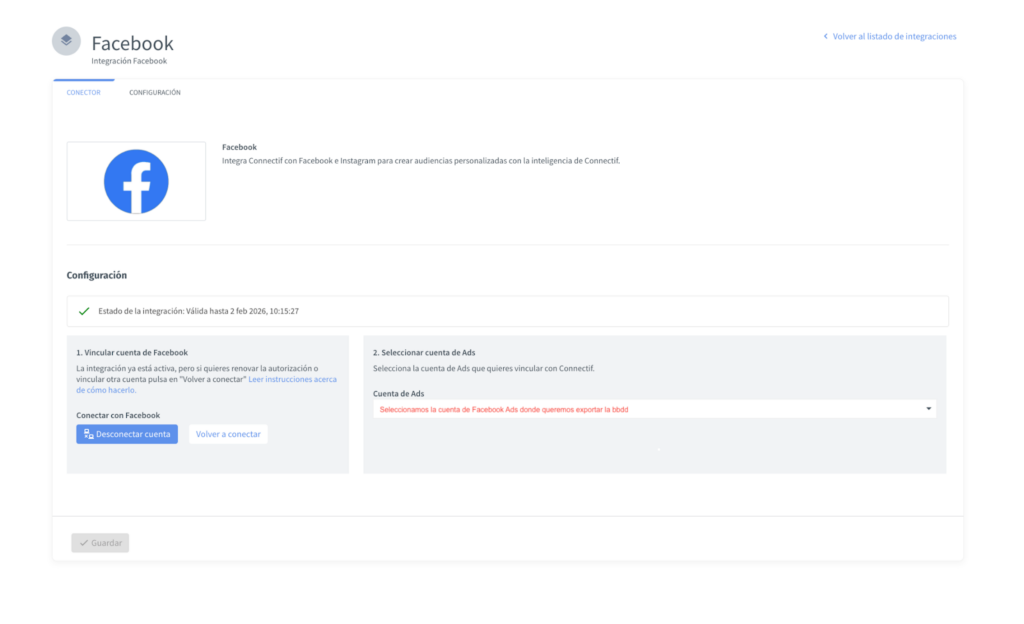Switch to the Configuración tab

[155, 93]
